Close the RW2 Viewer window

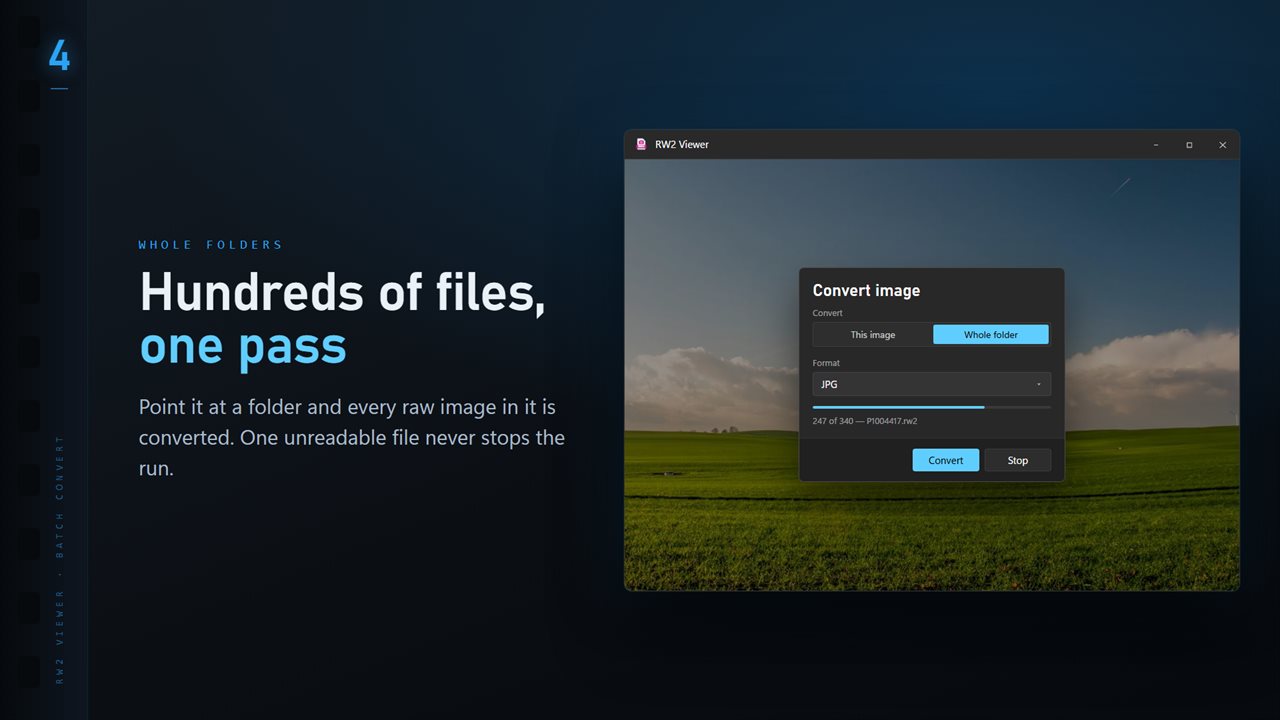click(x=1222, y=145)
